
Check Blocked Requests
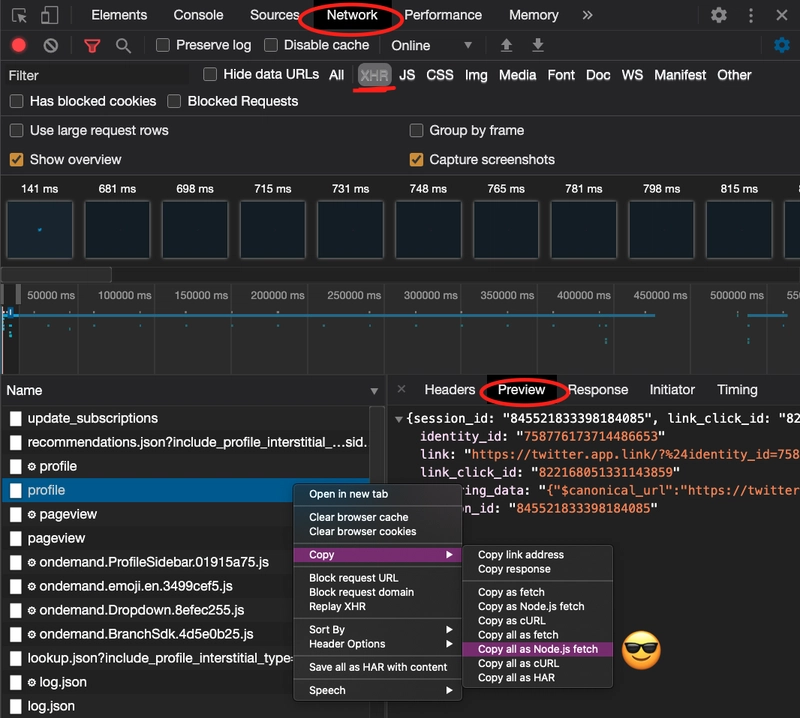pos(174,101)
